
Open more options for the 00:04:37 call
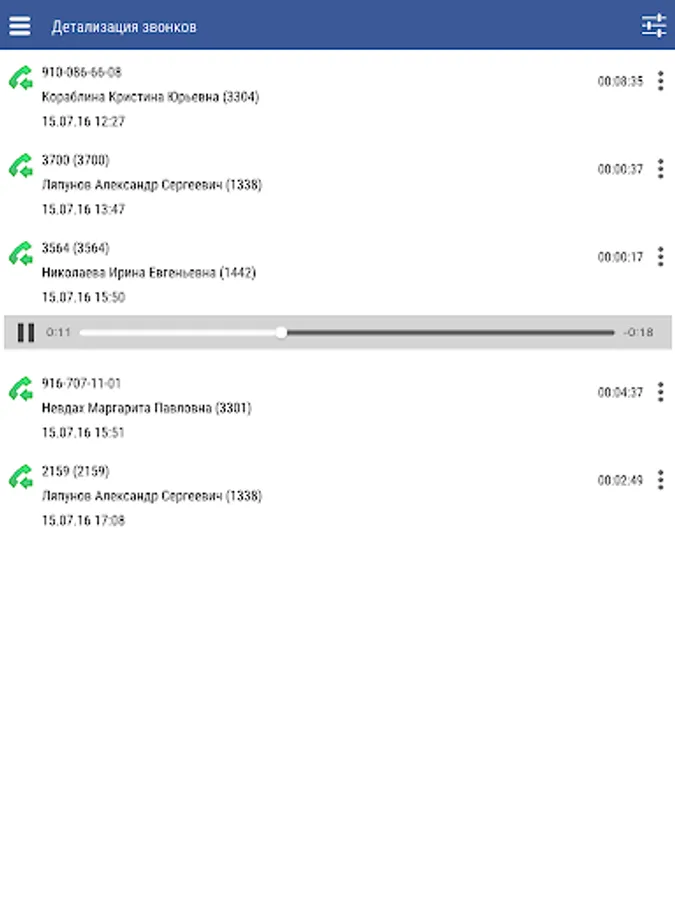coord(661,392)
